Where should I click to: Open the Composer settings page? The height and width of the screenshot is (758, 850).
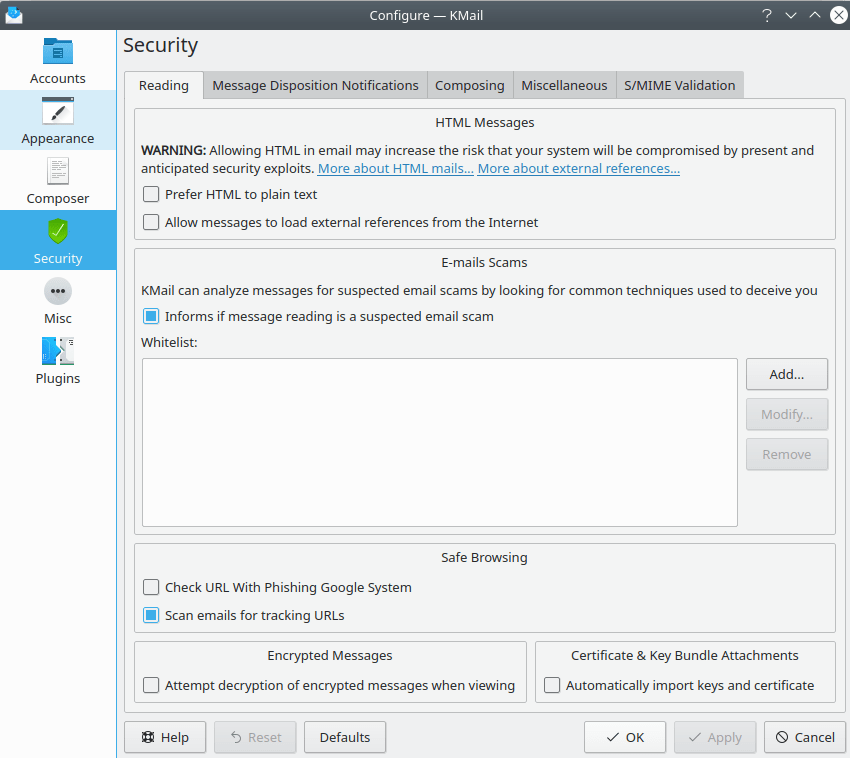coord(58,180)
